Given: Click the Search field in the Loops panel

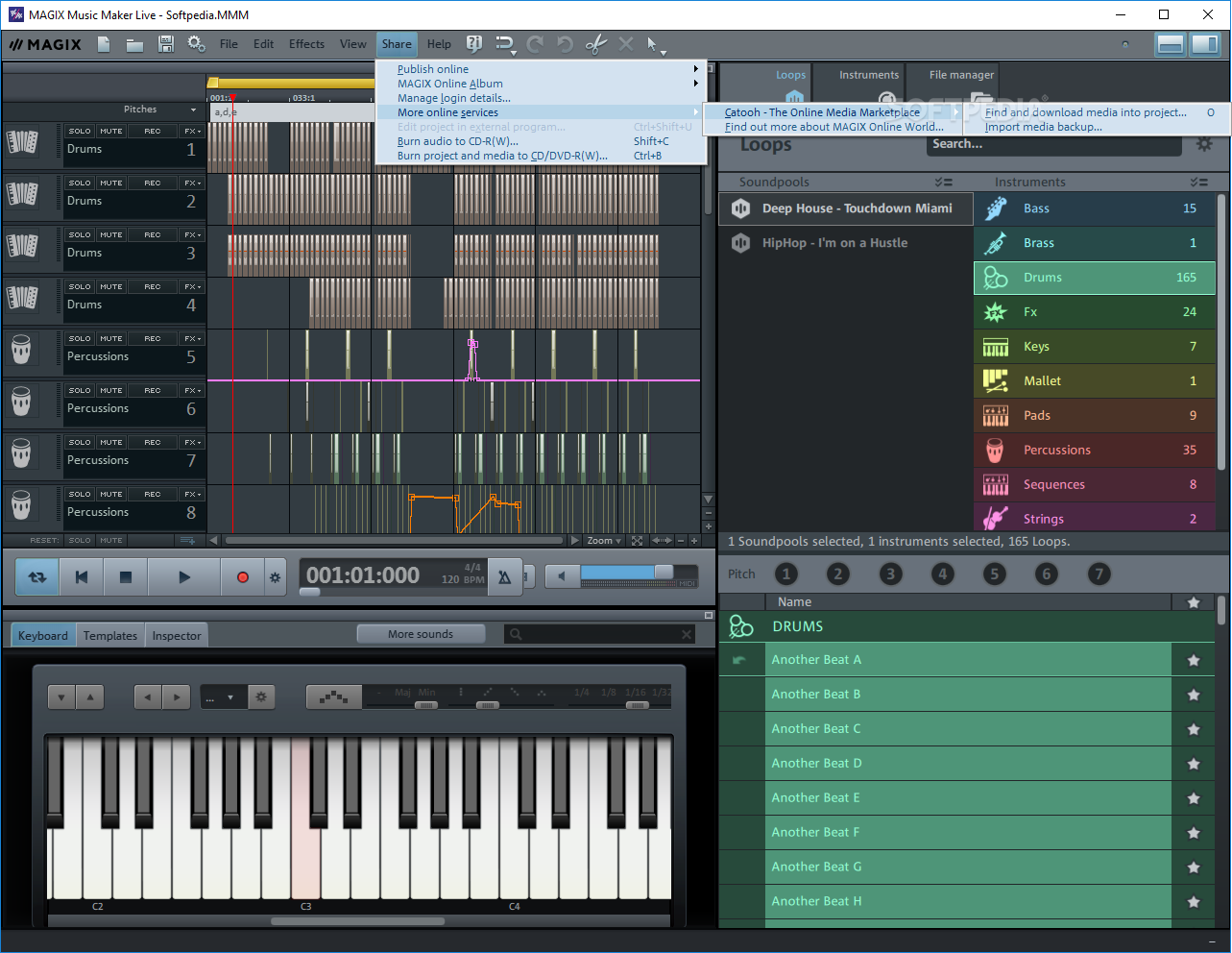Looking at the screenshot, I should point(1053,144).
